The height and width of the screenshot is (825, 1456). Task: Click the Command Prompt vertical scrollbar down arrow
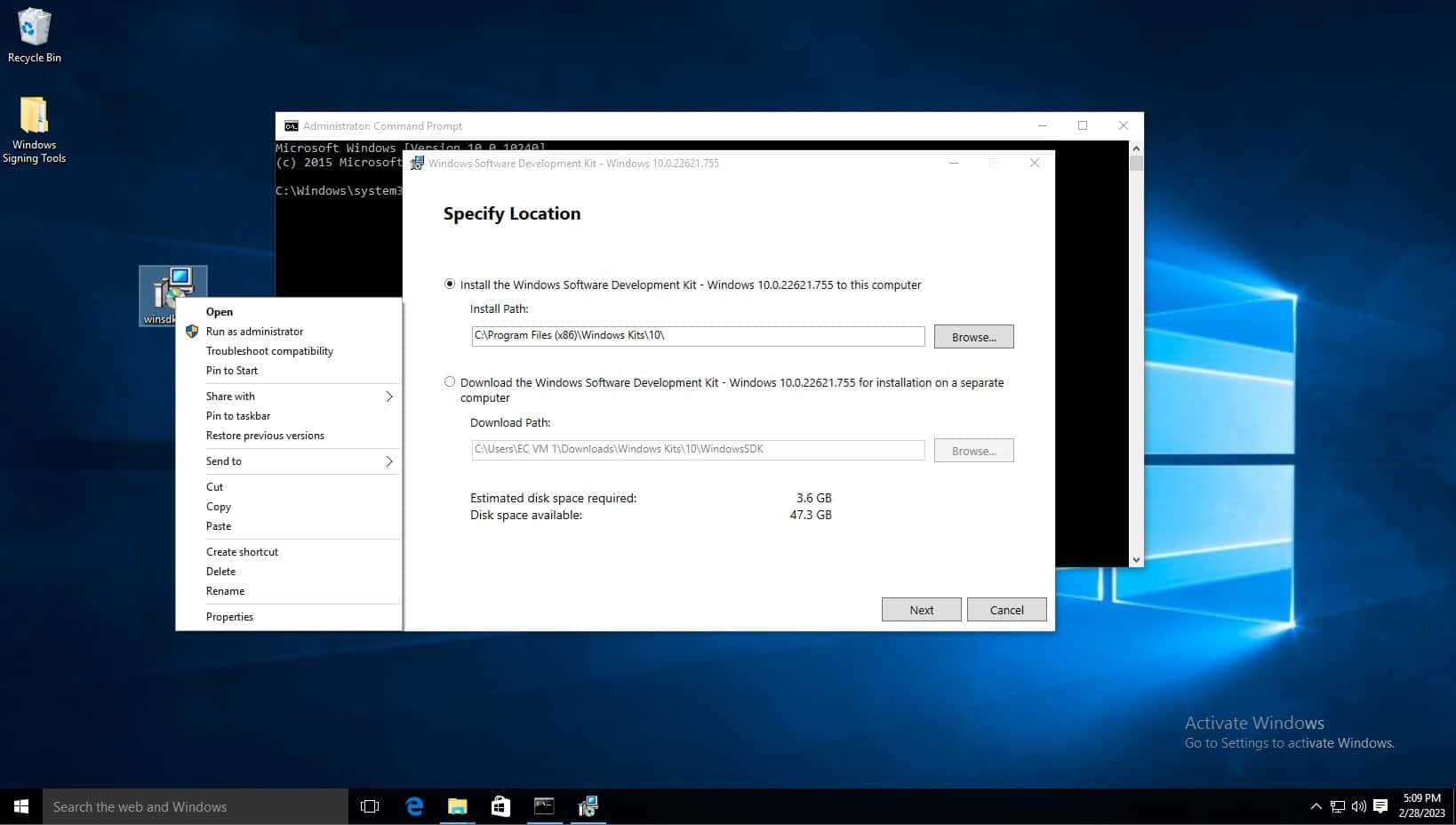1136,560
